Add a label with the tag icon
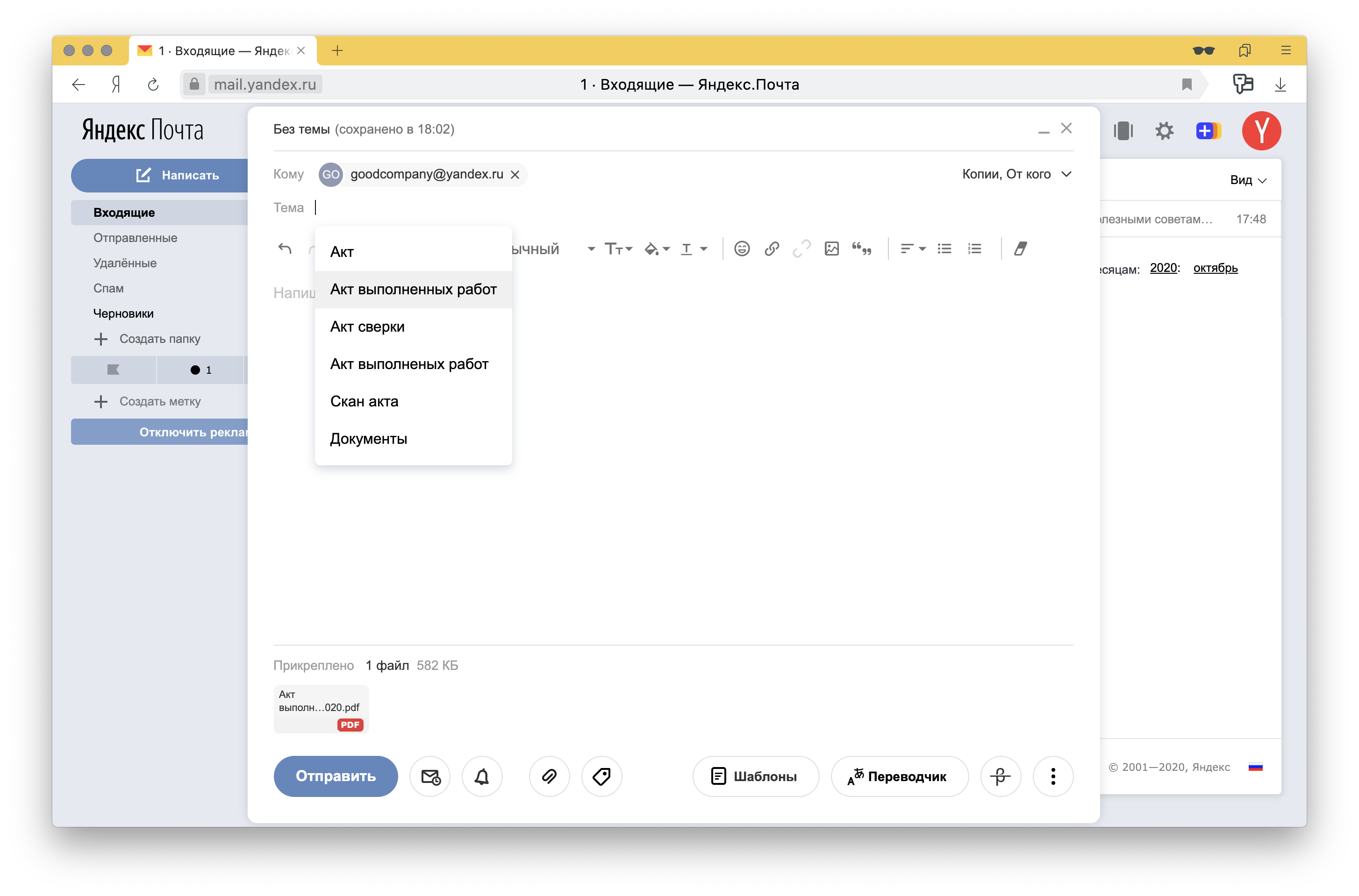Screen dimensions: 1359x896 coord(601,776)
